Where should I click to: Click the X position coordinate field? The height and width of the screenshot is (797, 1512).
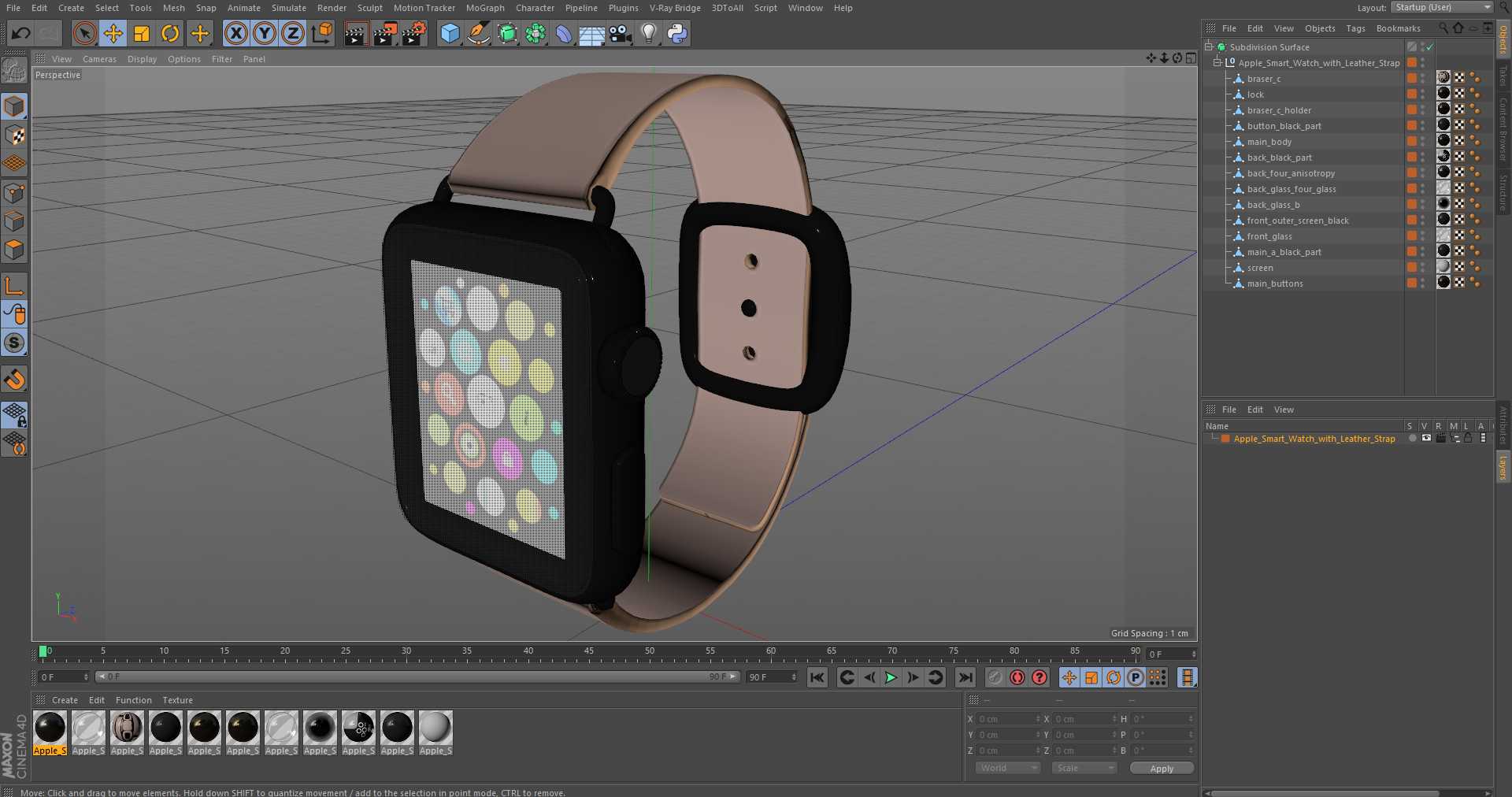coord(1007,719)
